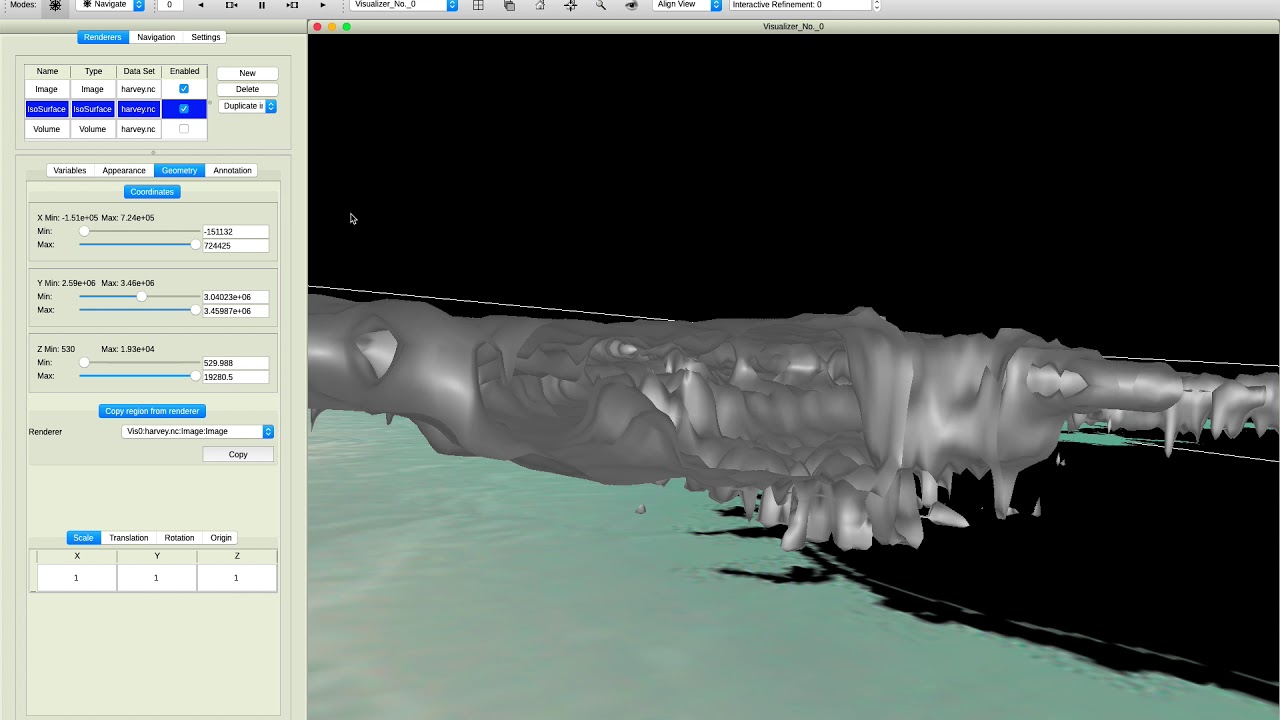
Task: Open the Variables tab
Action: [x=70, y=171]
